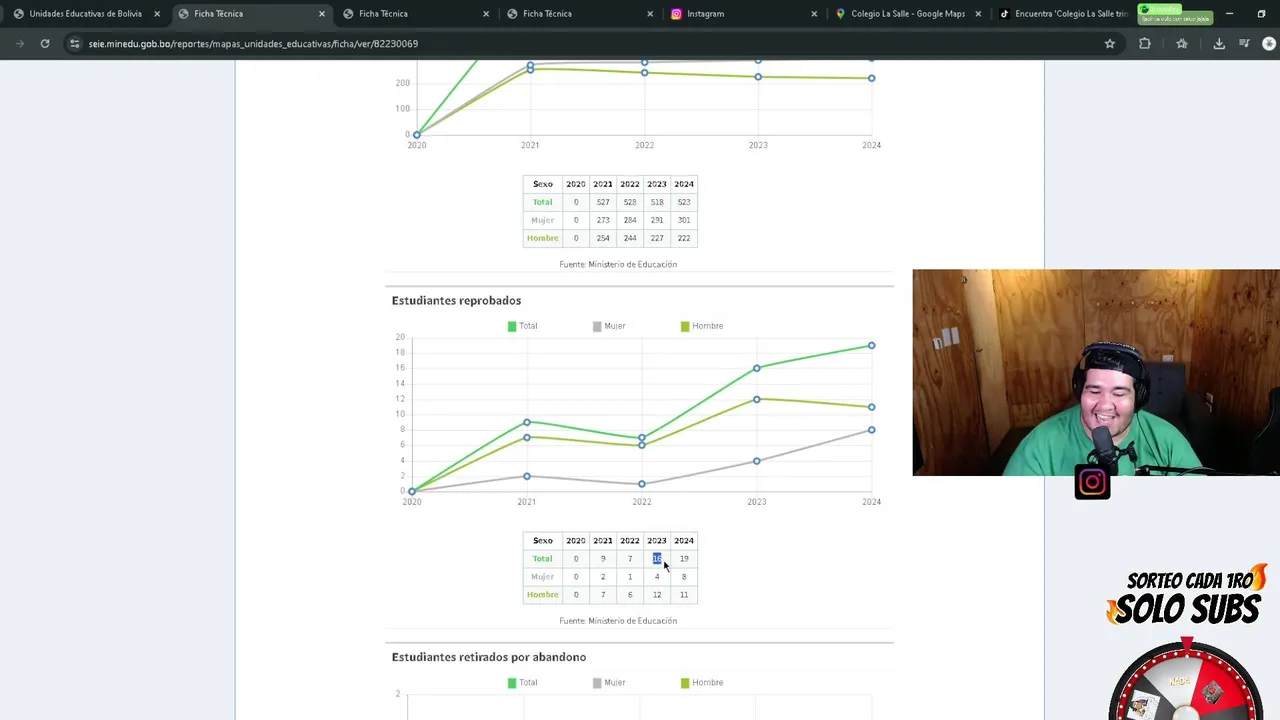Toggle Mujer series in retirados por abandono legend
This screenshot has width=1280, height=720.
point(609,683)
